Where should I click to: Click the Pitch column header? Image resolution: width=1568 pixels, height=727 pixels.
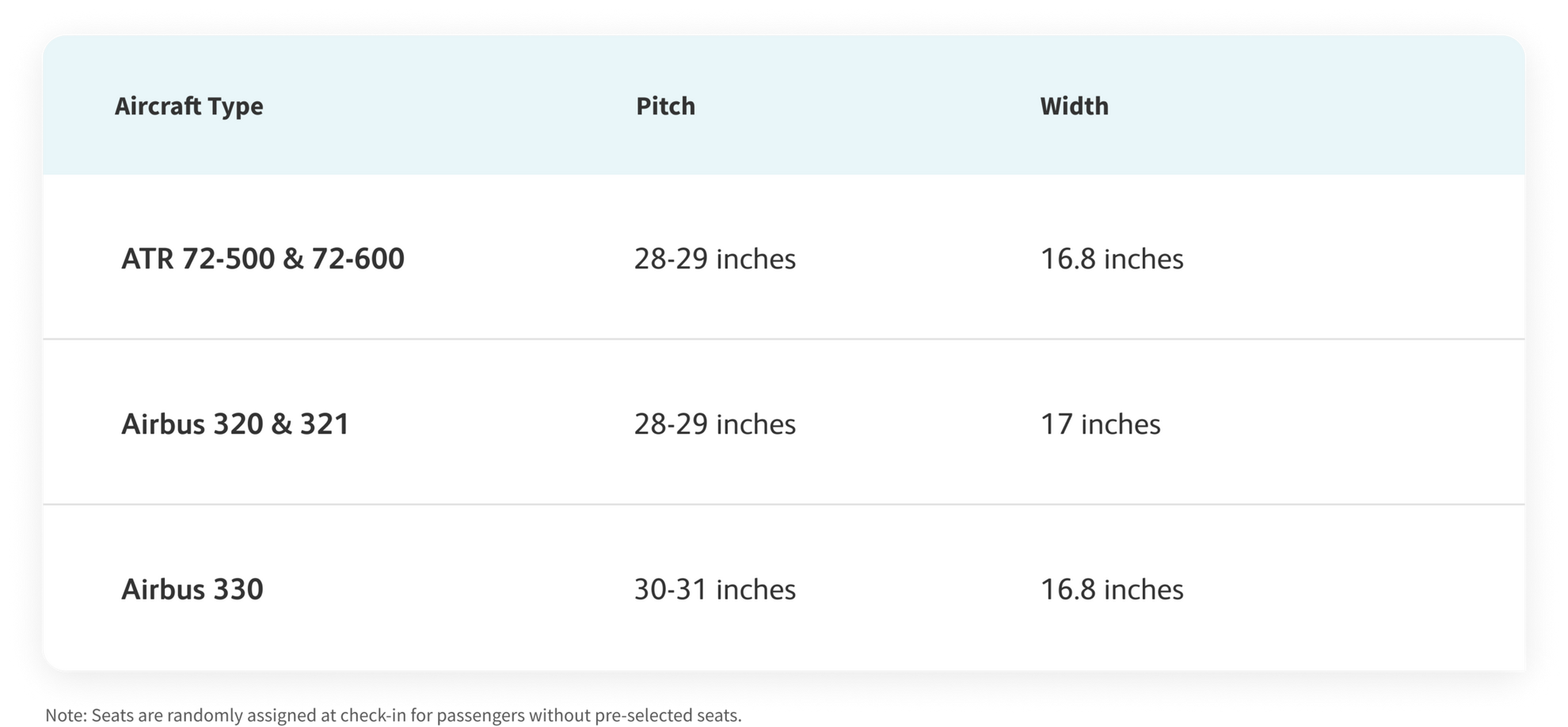665,106
